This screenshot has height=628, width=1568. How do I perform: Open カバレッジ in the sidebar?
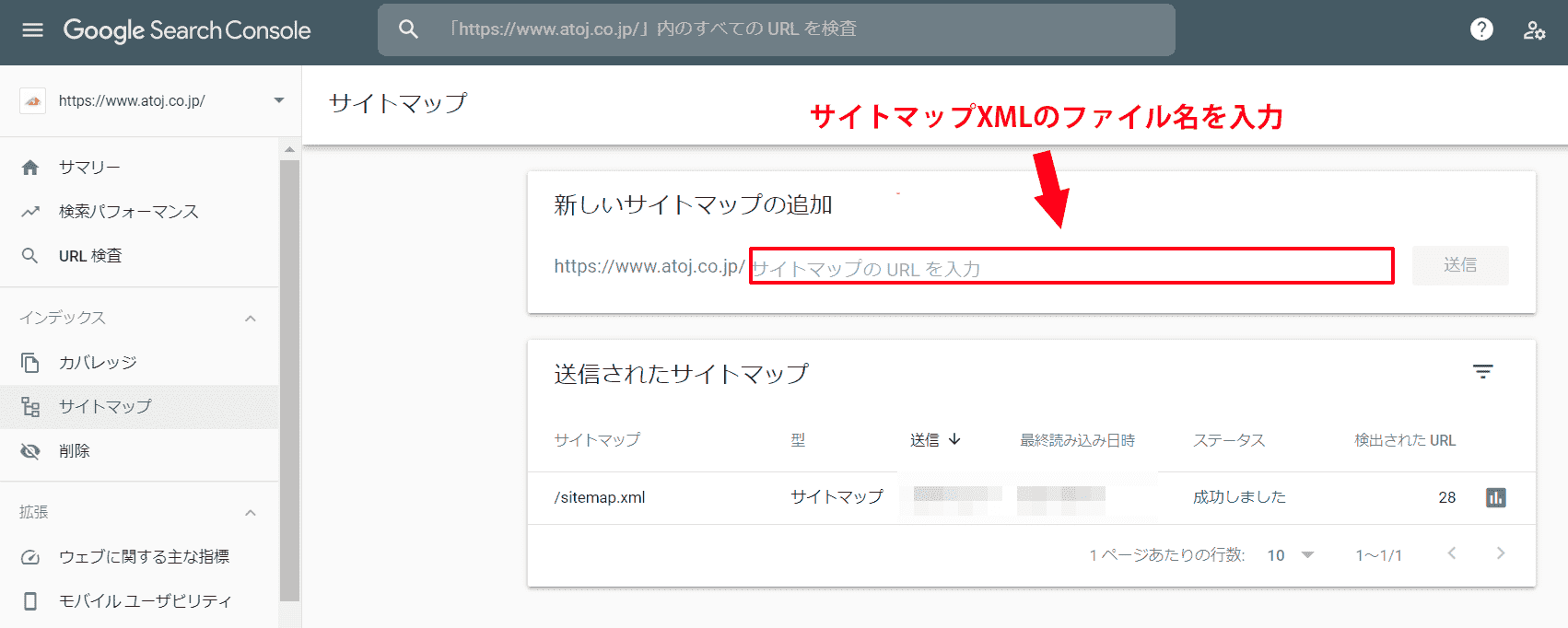point(139,362)
